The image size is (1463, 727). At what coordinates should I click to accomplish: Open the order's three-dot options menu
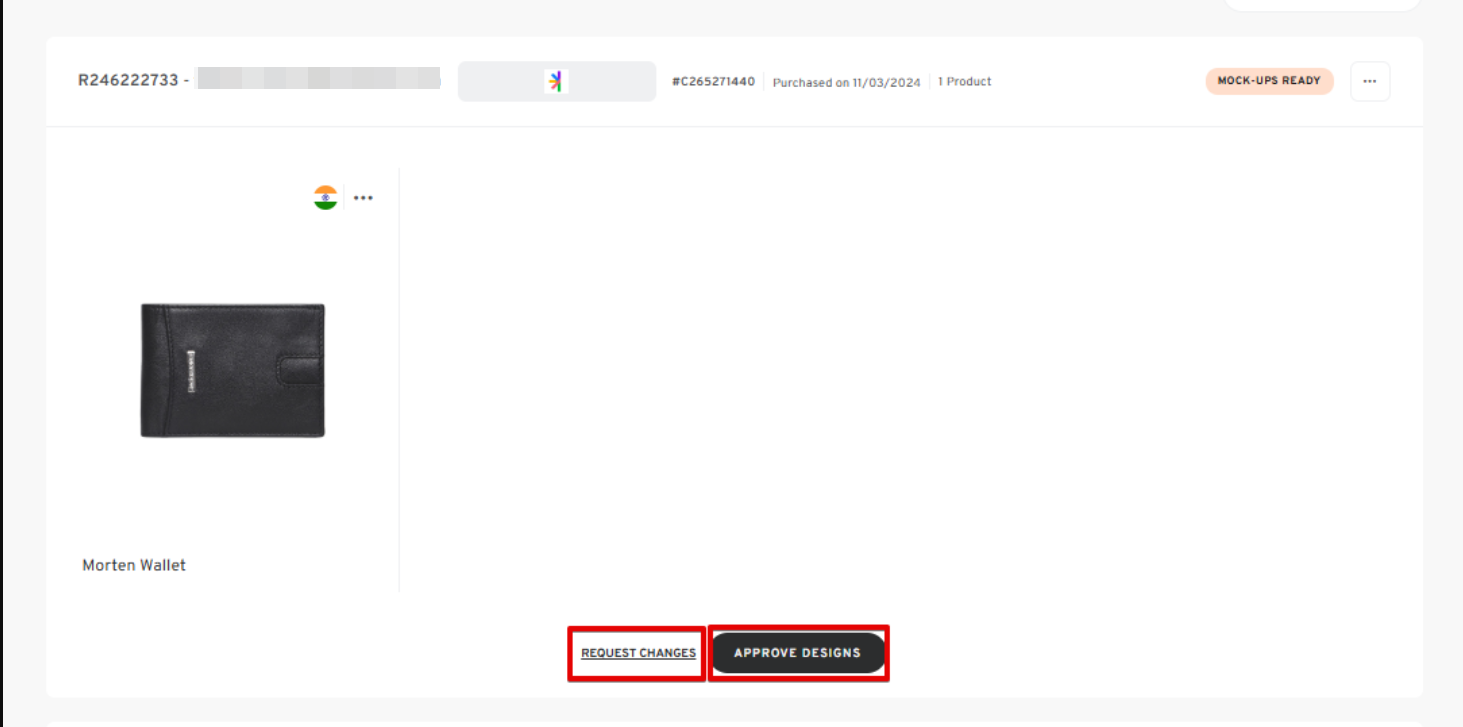pos(1370,82)
